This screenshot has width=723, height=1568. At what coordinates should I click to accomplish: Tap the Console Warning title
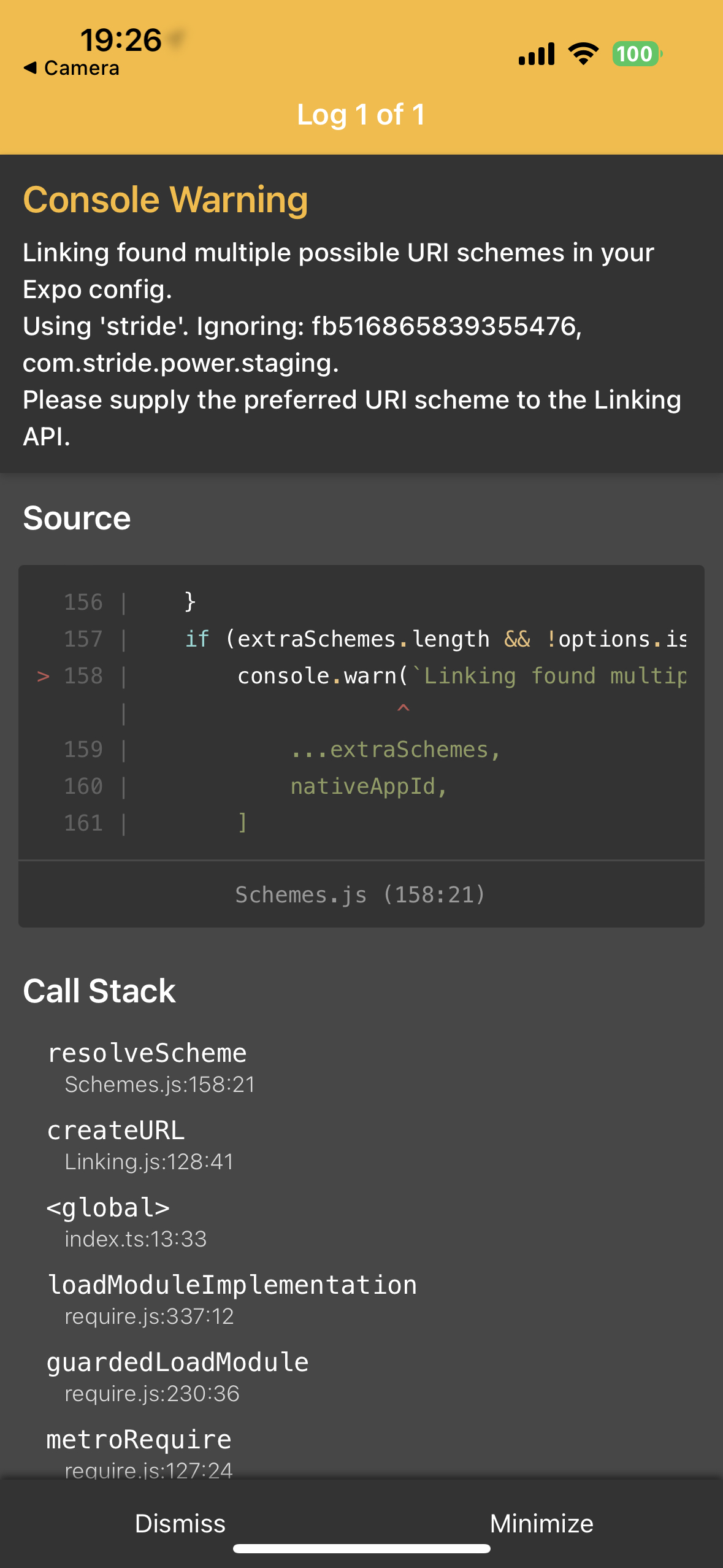point(166,199)
